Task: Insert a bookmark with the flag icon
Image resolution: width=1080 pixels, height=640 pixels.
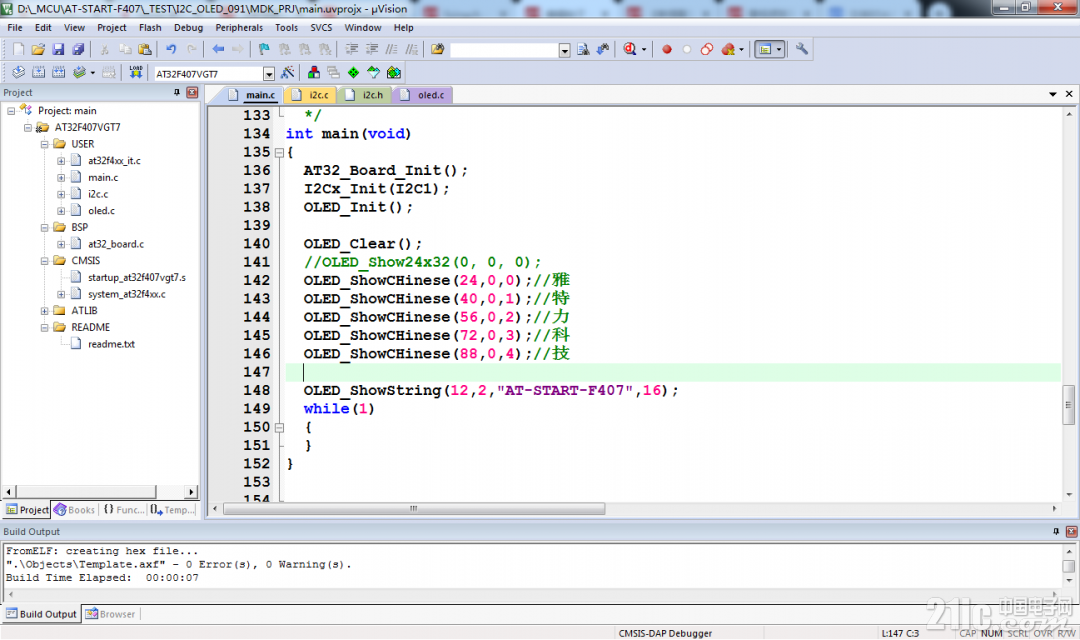Action: click(x=264, y=50)
